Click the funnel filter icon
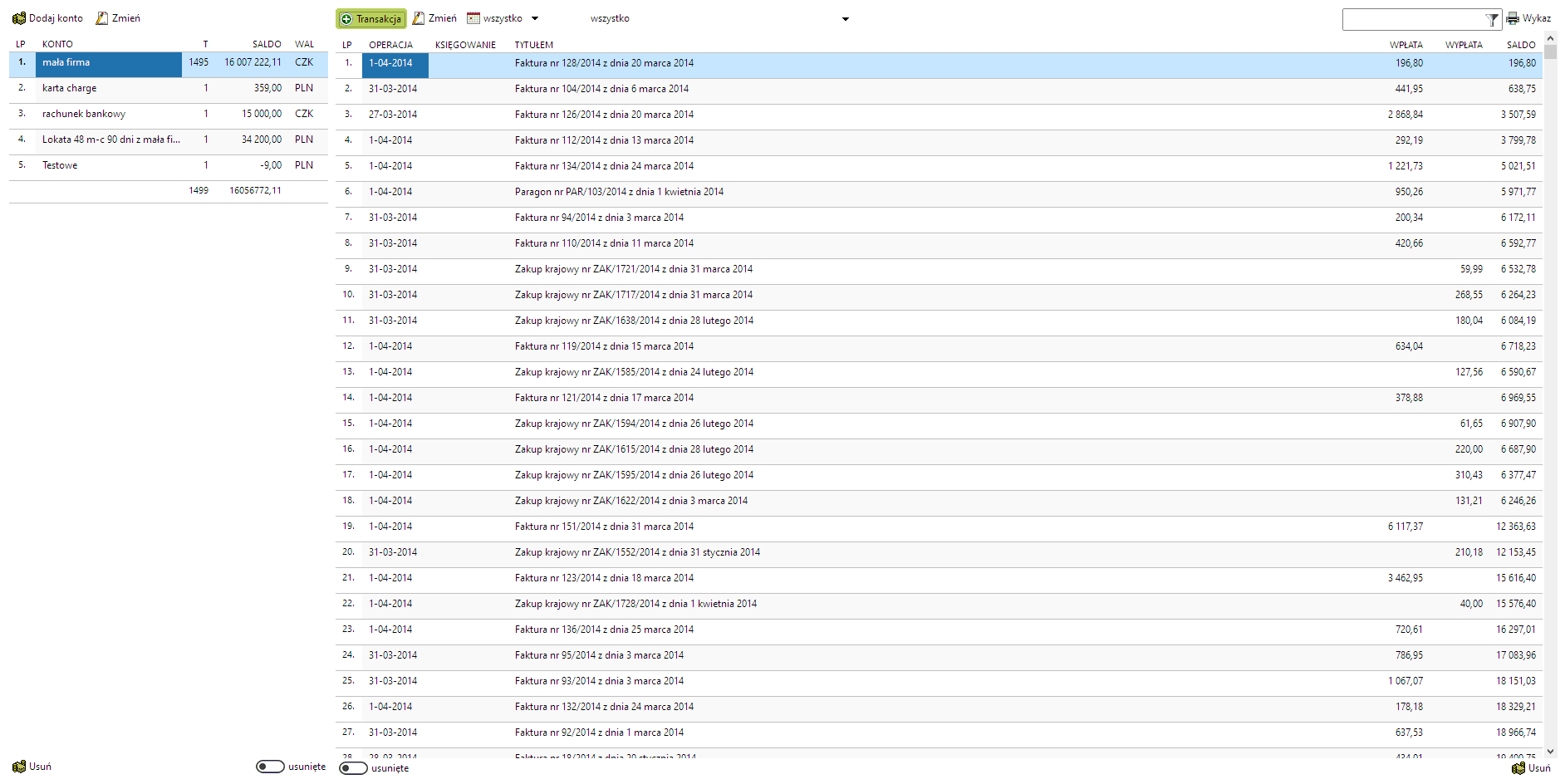Image resolution: width=1565 pixels, height=784 pixels. pos(1492,19)
